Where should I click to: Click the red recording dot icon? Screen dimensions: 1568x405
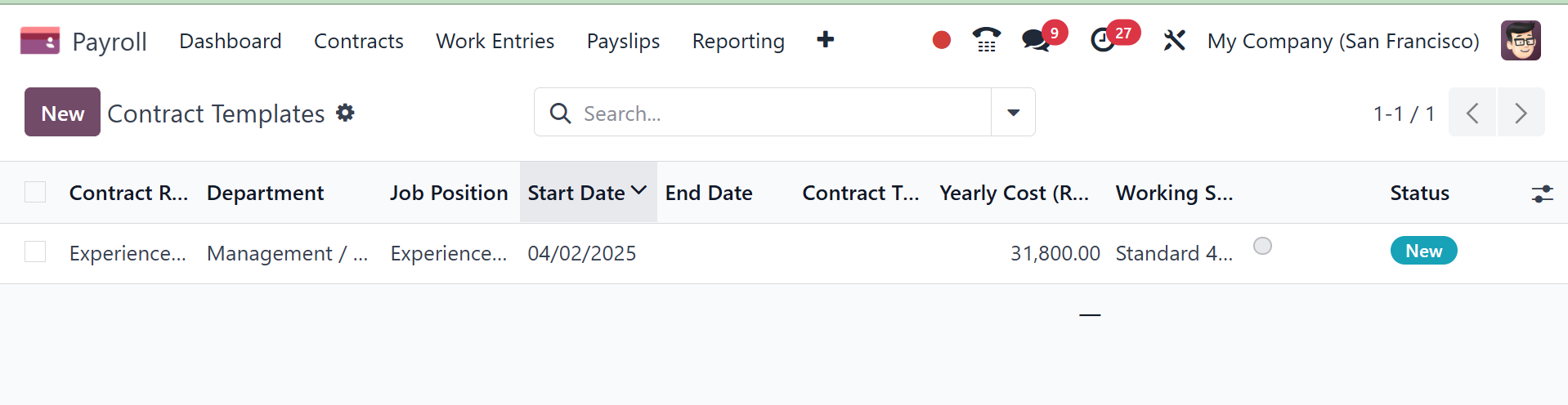tap(941, 40)
